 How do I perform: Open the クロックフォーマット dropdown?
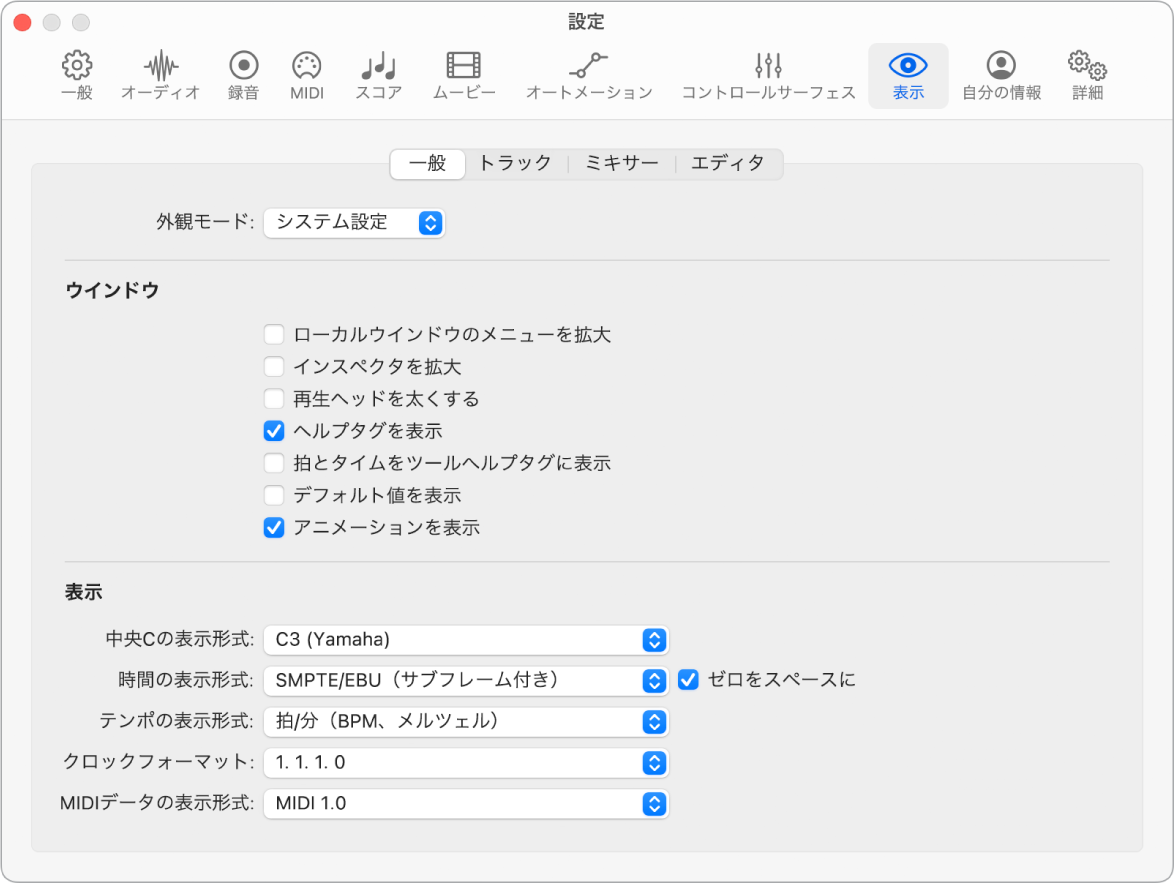(x=465, y=762)
